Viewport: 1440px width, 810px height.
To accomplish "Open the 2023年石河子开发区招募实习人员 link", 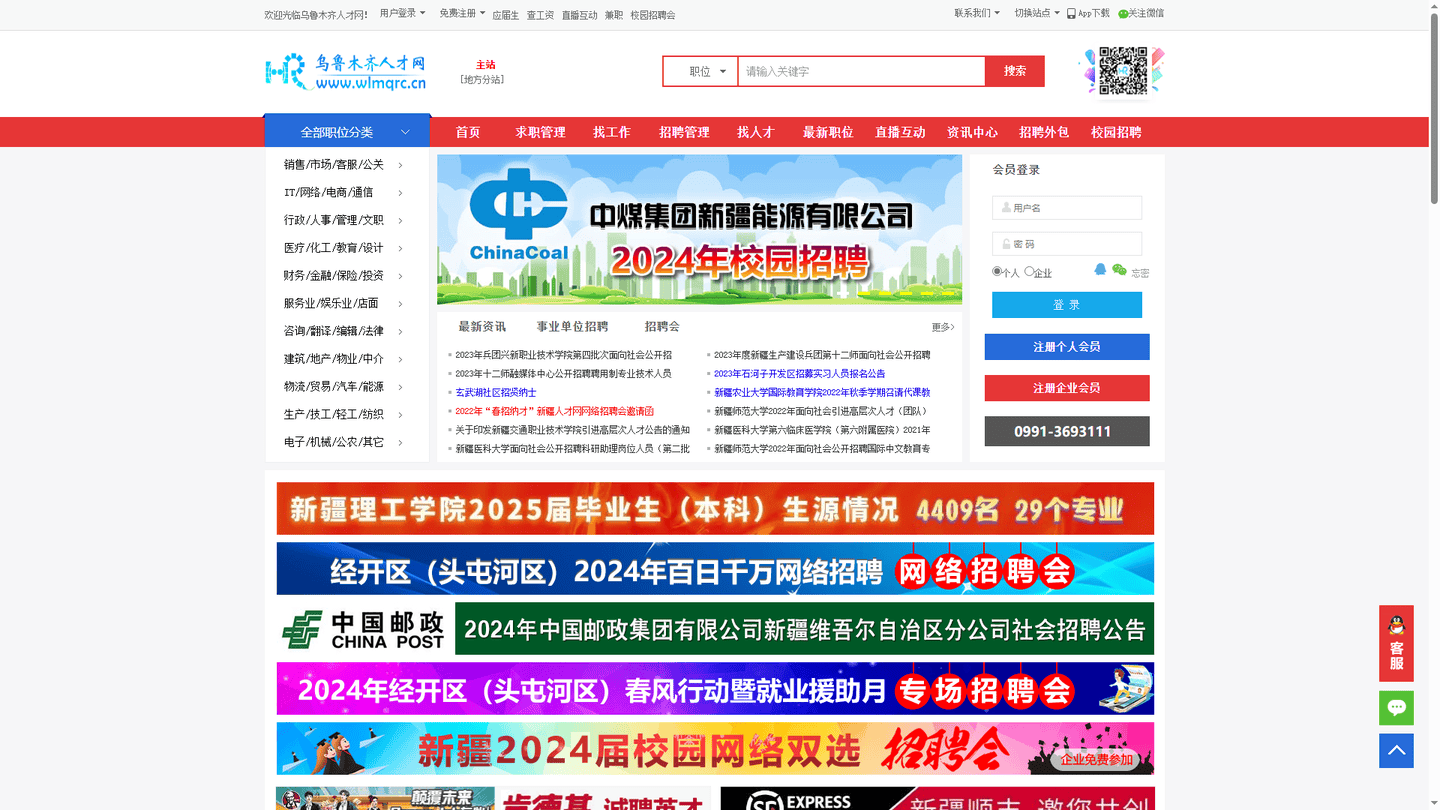I will (x=799, y=374).
